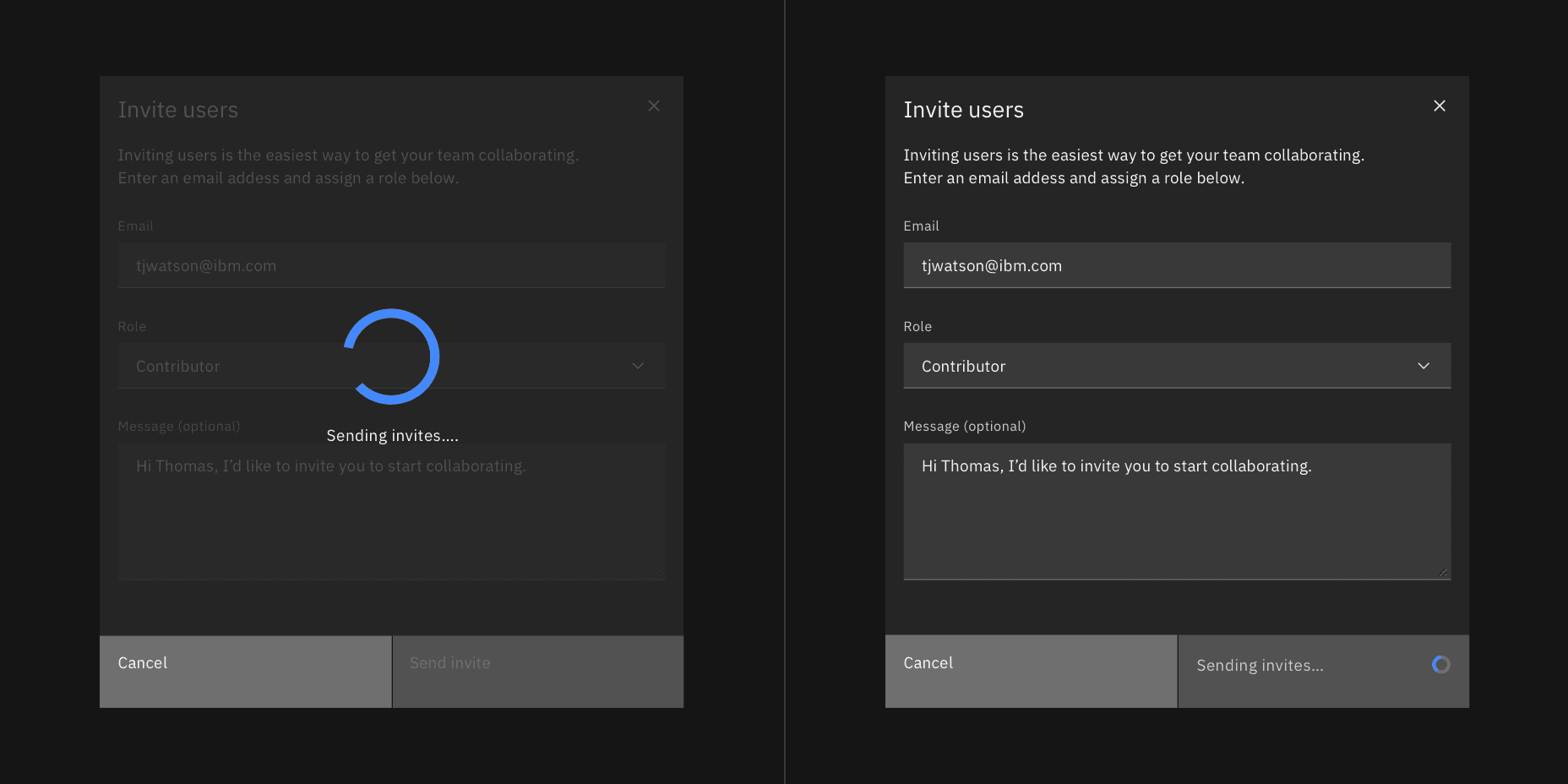The width and height of the screenshot is (1568, 784).
Task: Click the Message text area in the right modal
Action: click(1176, 511)
